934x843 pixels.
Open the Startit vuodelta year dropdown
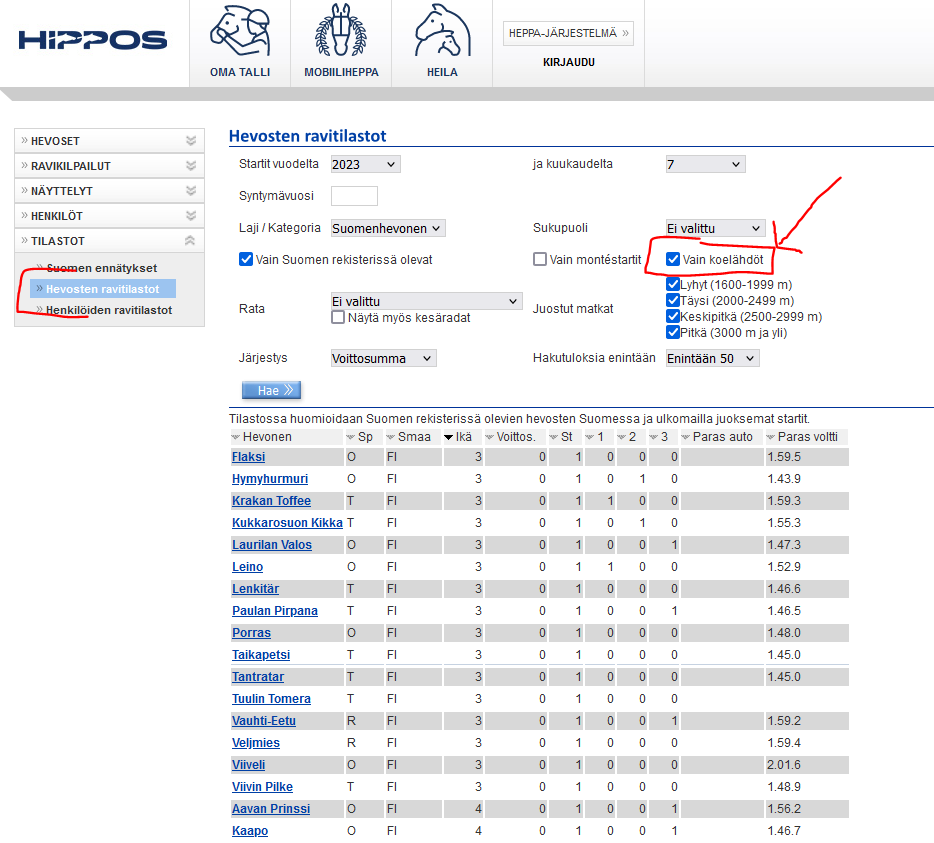coord(365,164)
